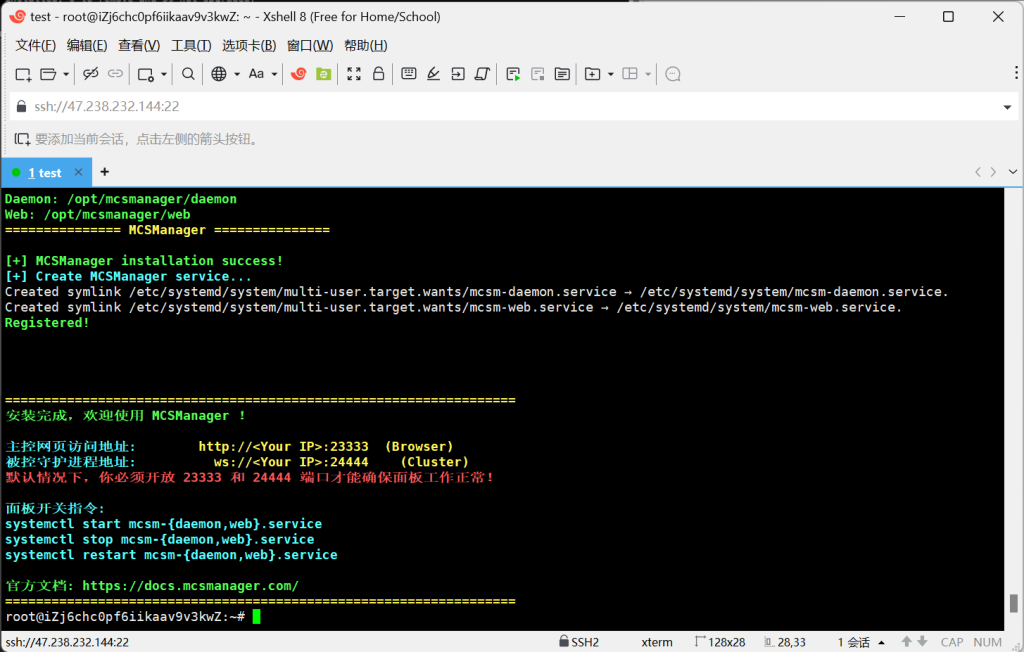This screenshot has height=652, width=1024.
Task: Click the send/transfer arrow icon
Action: click(x=458, y=74)
